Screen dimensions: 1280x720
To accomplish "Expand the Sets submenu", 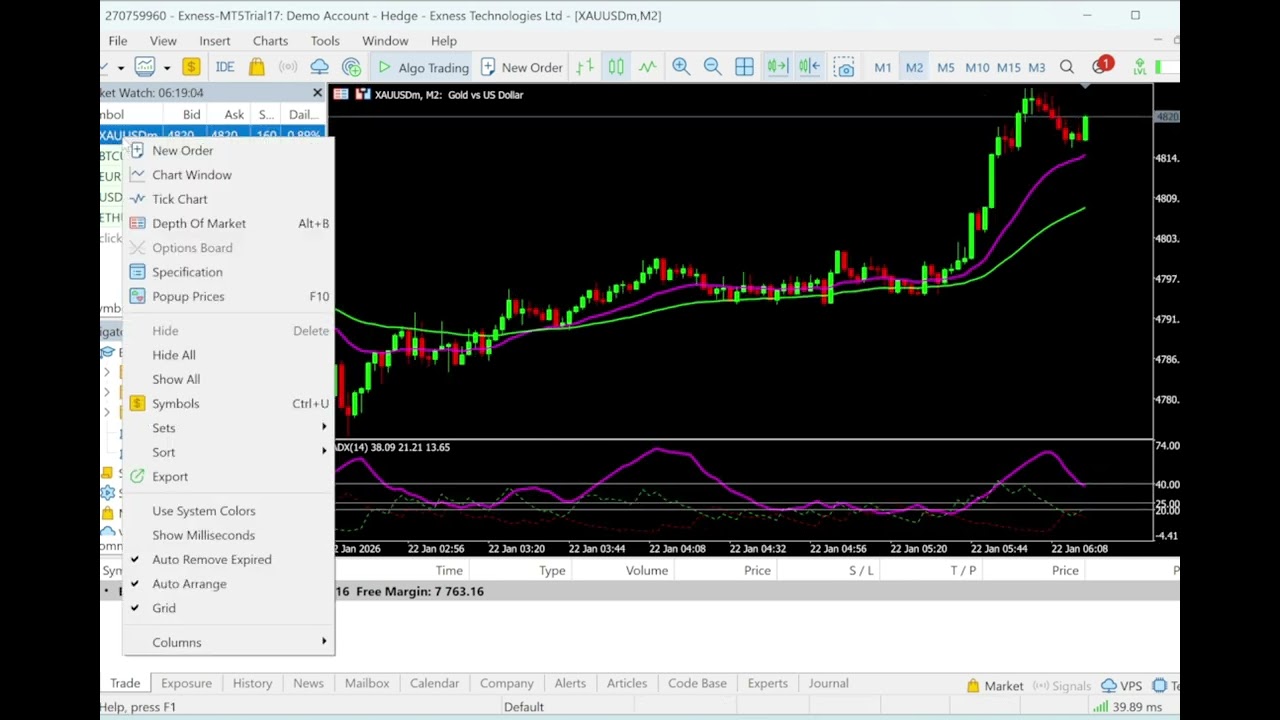I will (228, 428).
